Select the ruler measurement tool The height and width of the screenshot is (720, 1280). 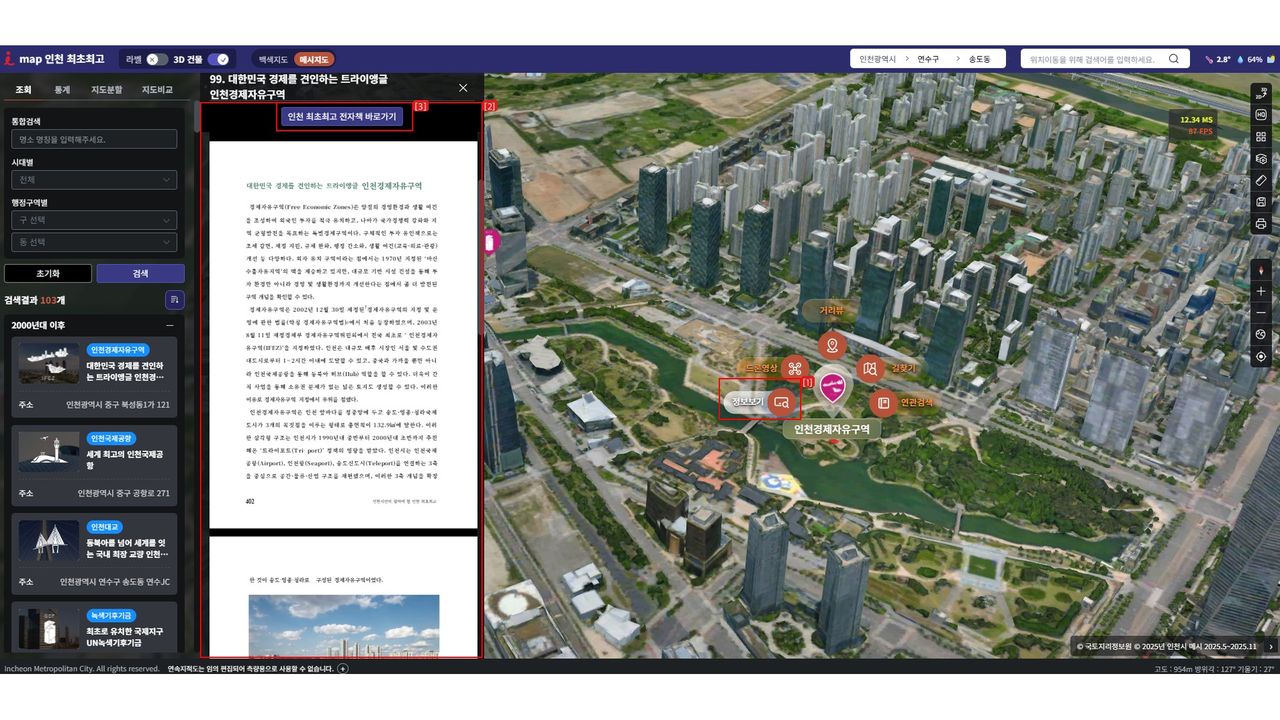click(x=1261, y=181)
